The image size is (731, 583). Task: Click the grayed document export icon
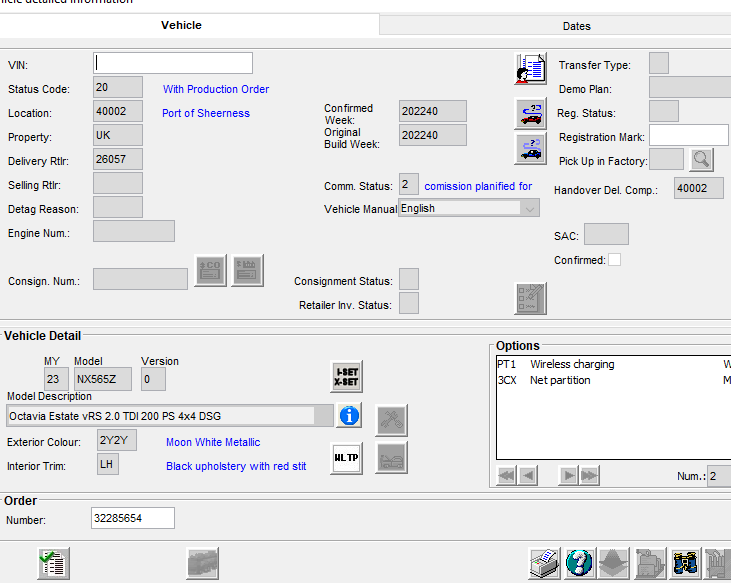[x=650, y=563]
